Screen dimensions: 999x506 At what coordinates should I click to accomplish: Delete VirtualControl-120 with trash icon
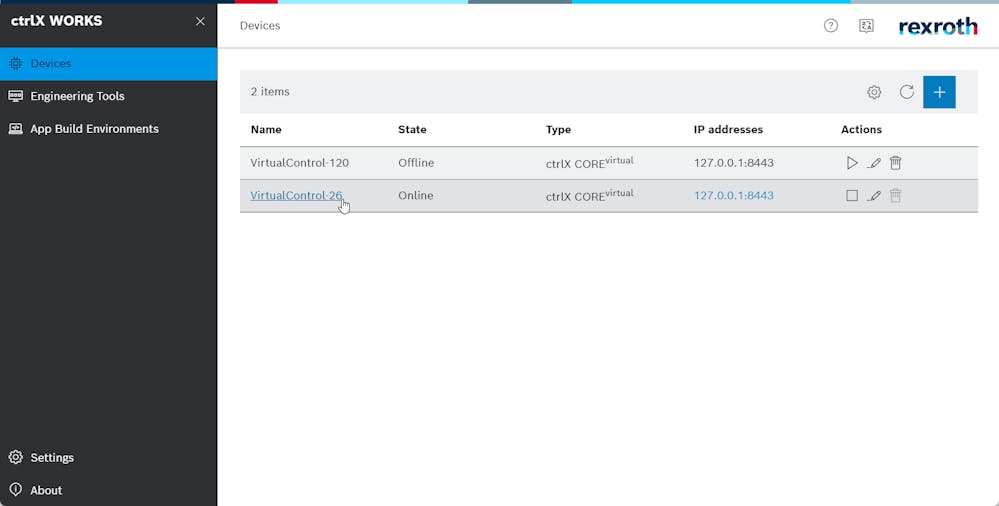click(896, 163)
